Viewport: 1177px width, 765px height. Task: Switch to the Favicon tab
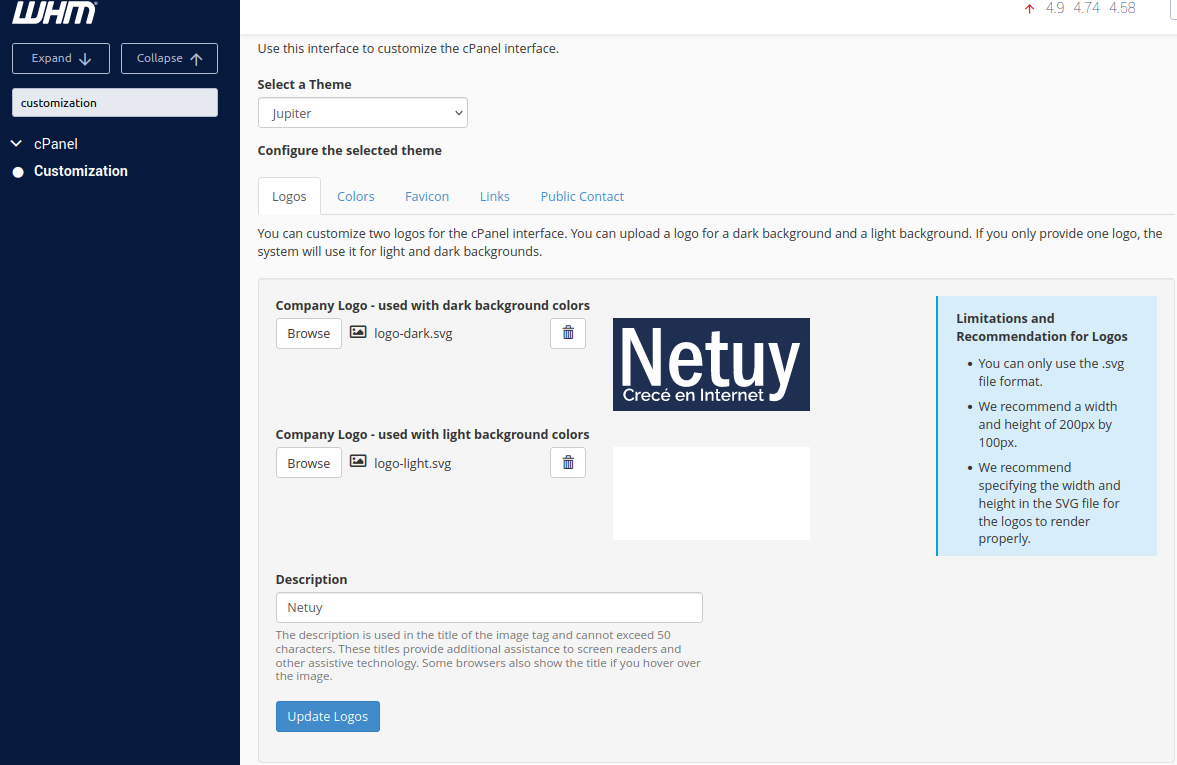(426, 197)
